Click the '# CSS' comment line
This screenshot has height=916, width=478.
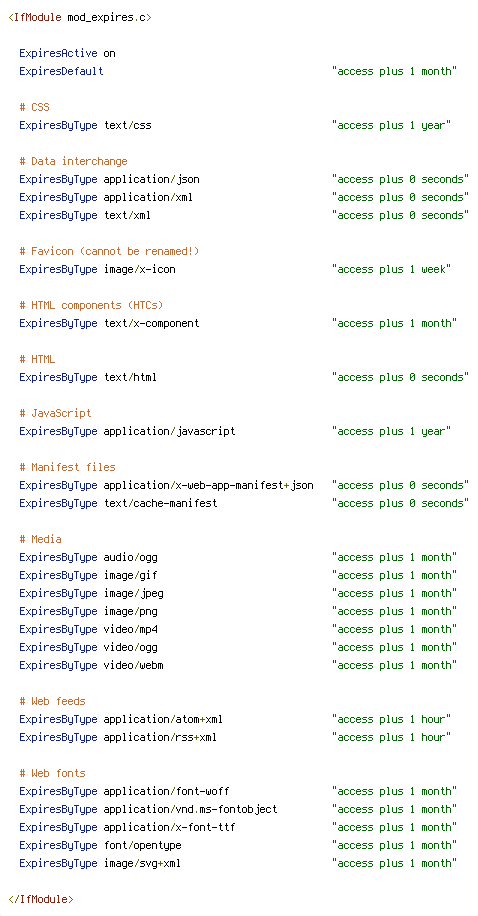point(34,107)
